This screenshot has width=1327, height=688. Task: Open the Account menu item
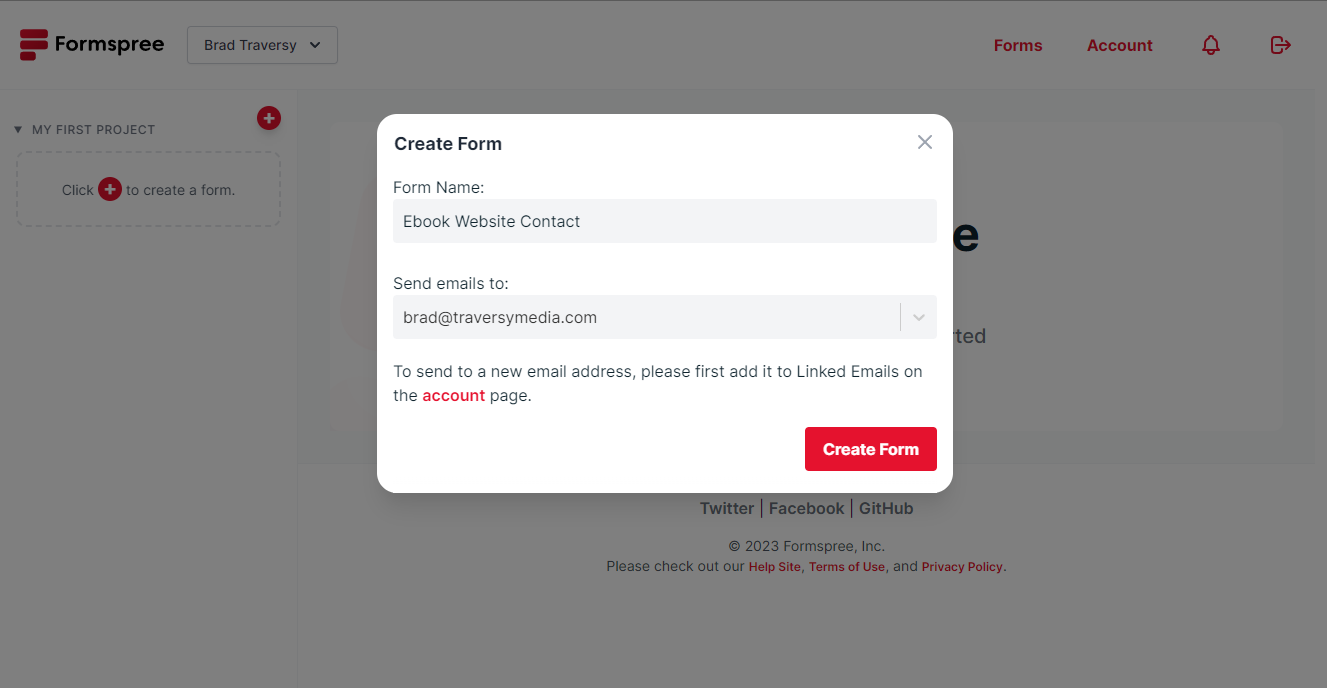point(1120,45)
